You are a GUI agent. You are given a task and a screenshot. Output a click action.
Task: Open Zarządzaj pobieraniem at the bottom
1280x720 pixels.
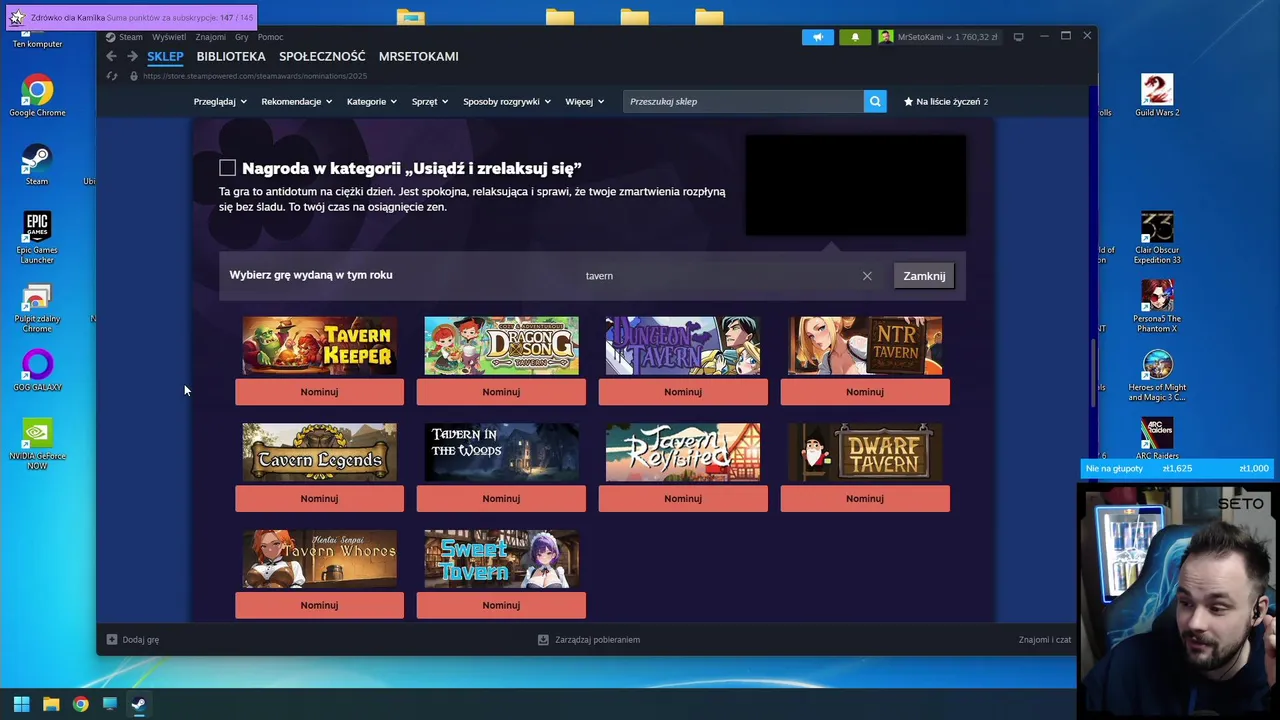coord(589,639)
